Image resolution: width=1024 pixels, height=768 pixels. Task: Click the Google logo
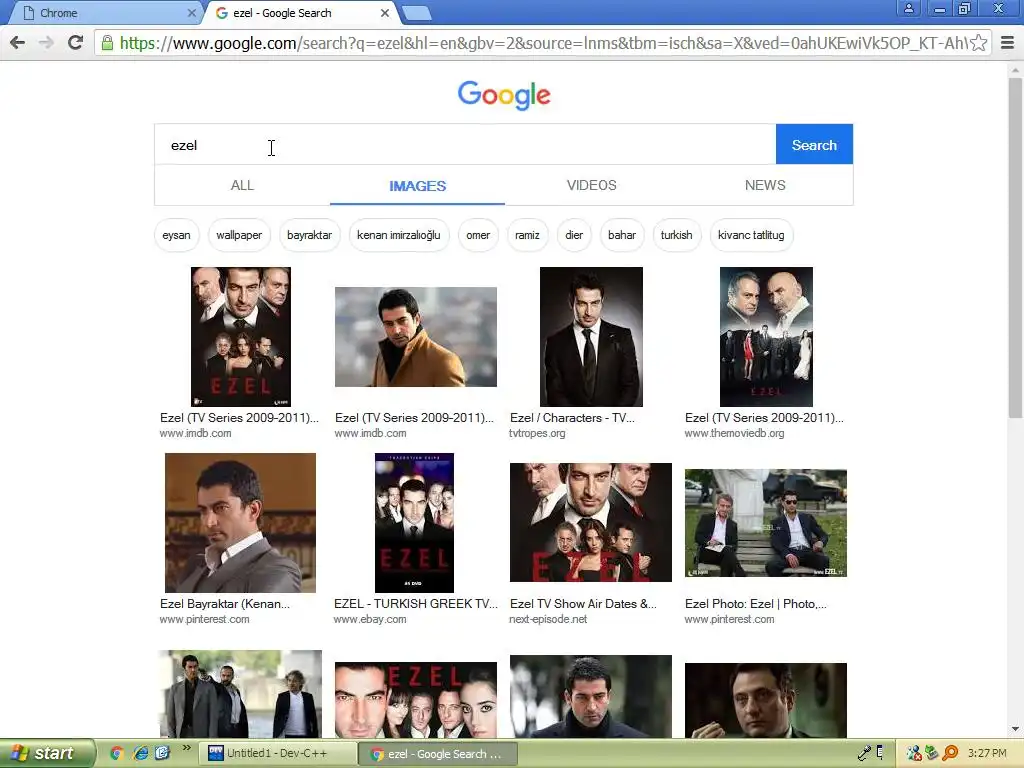click(x=504, y=95)
